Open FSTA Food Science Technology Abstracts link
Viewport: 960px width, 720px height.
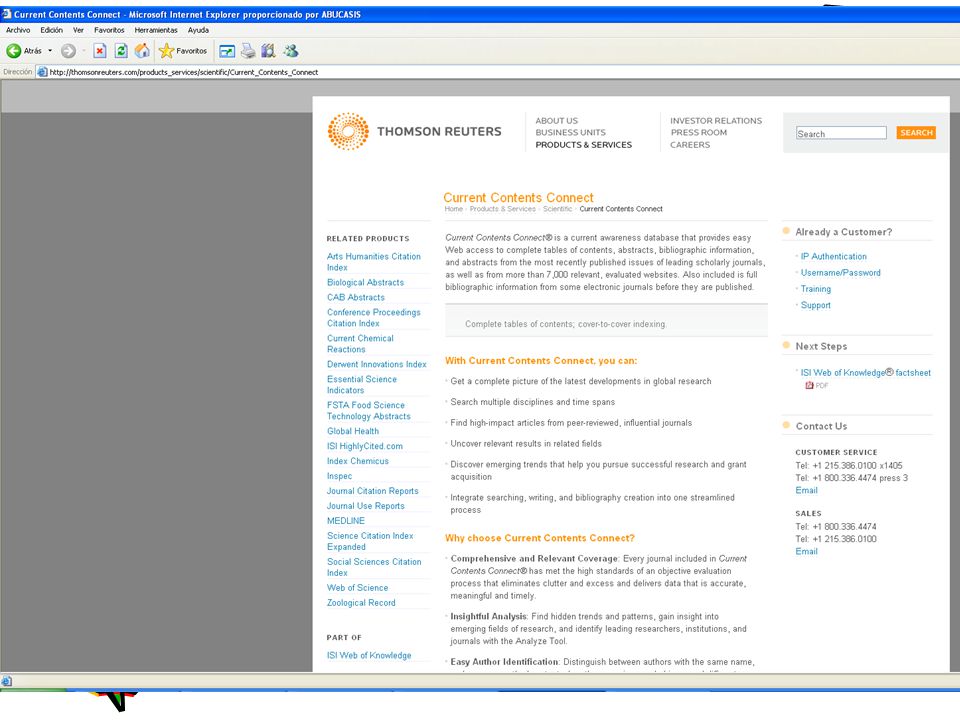pyautogui.click(x=369, y=411)
